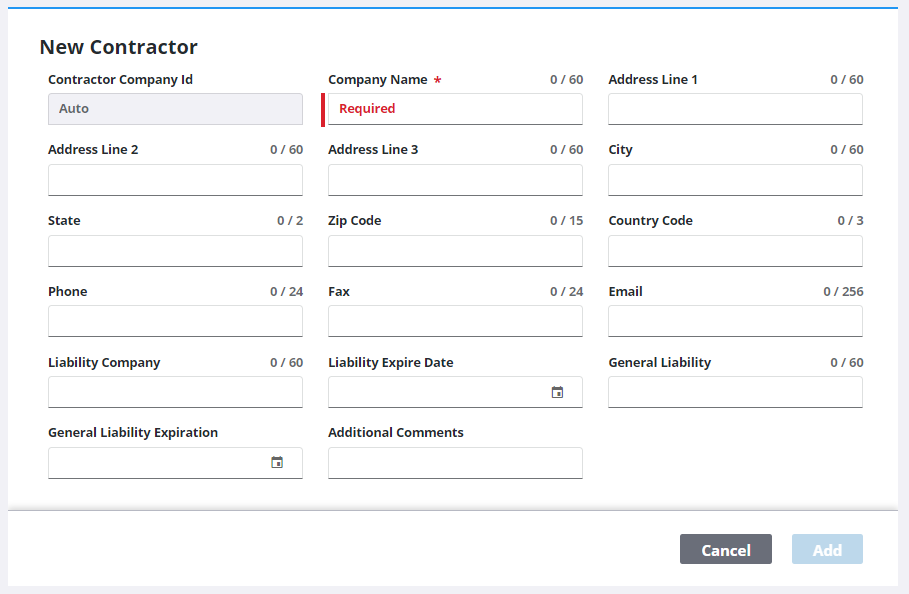Viewport: 909px width, 594px height.
Task: Click the Additional Comments field
Action: (x=455, y=463)
